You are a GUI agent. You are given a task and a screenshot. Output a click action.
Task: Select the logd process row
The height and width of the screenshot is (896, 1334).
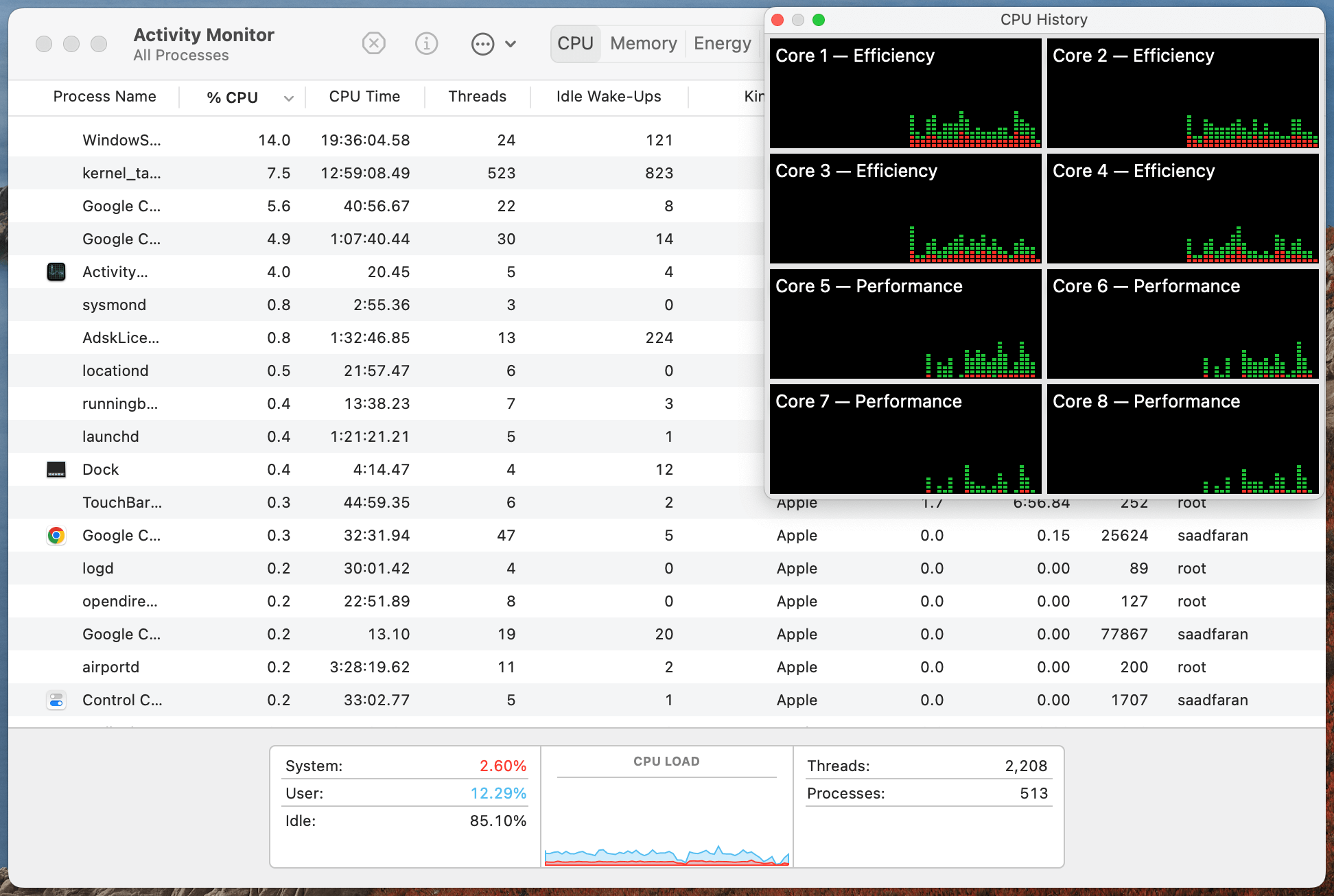[666, 568]
